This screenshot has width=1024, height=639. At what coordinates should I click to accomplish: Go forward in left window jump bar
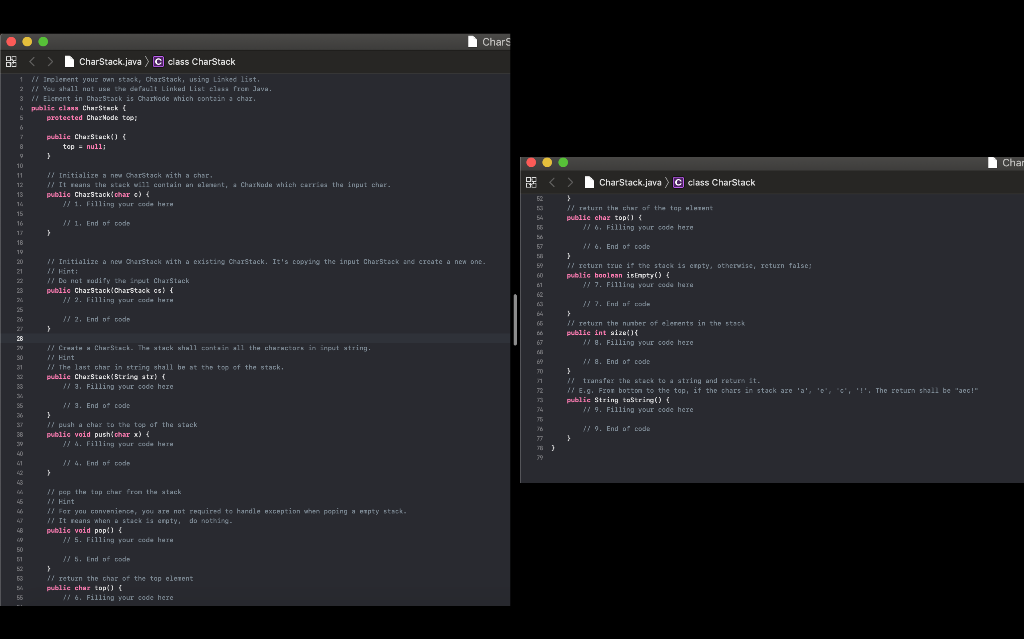tap(50, 61)
